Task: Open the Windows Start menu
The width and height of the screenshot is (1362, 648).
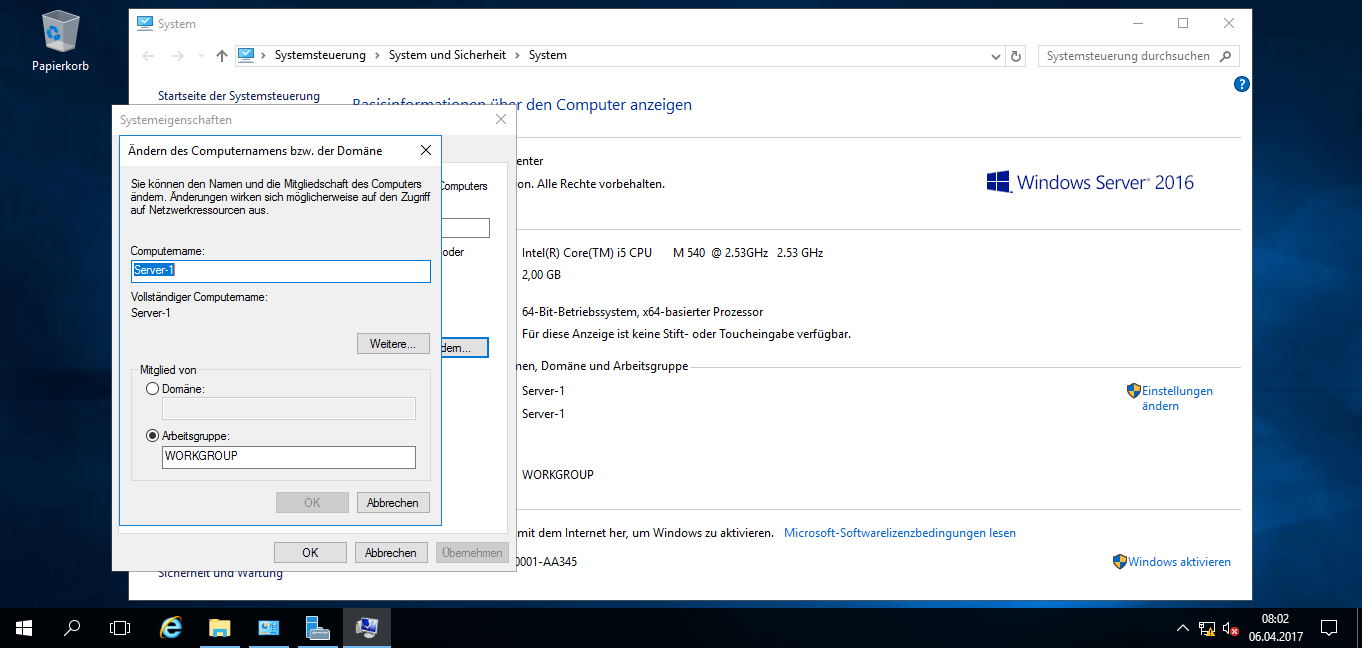Action: click(x=24, y=628)
